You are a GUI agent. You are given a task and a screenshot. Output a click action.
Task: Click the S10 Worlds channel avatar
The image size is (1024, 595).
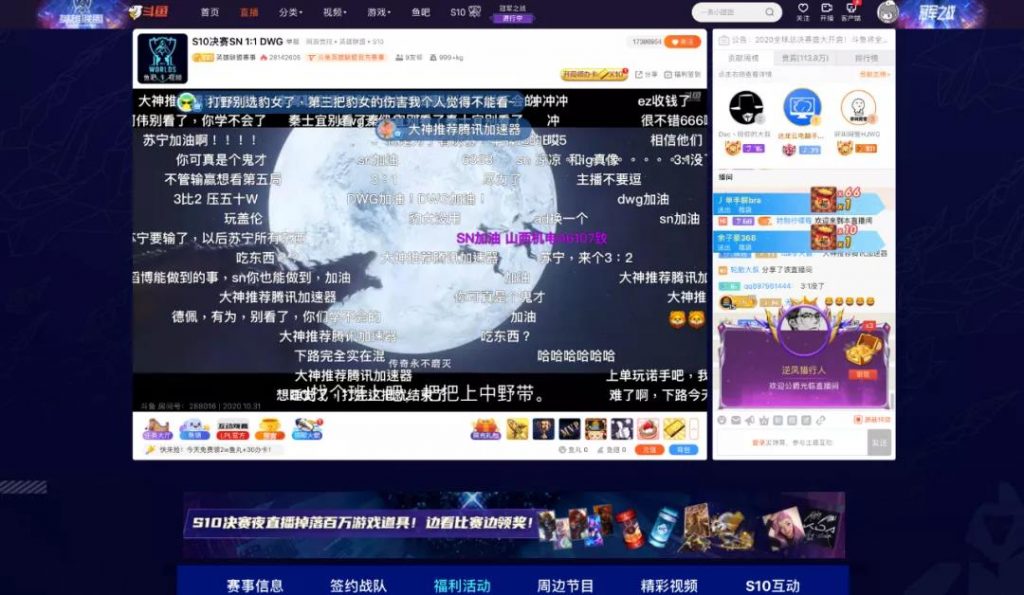click(x=163, y=58)
